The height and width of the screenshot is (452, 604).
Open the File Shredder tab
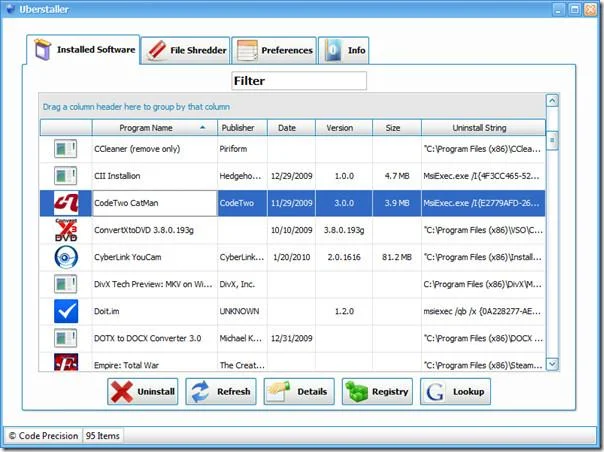[186, 50]
